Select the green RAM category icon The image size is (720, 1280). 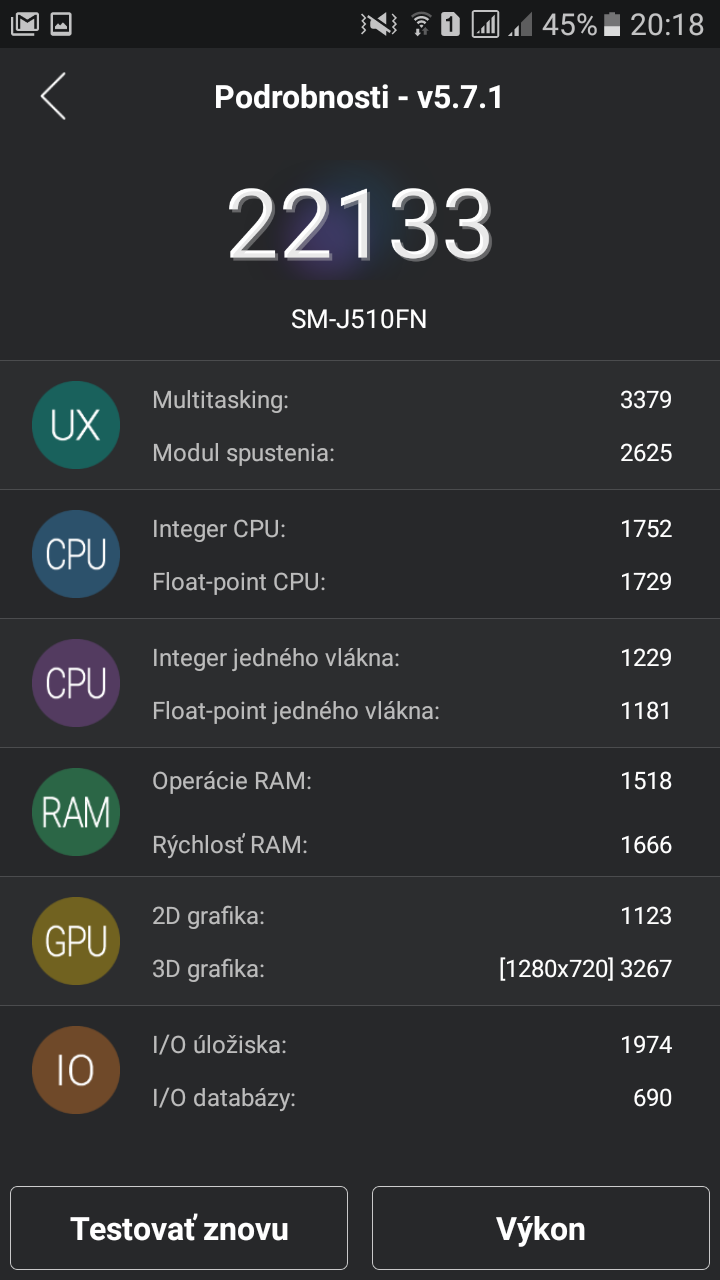(x=76, y=812)
